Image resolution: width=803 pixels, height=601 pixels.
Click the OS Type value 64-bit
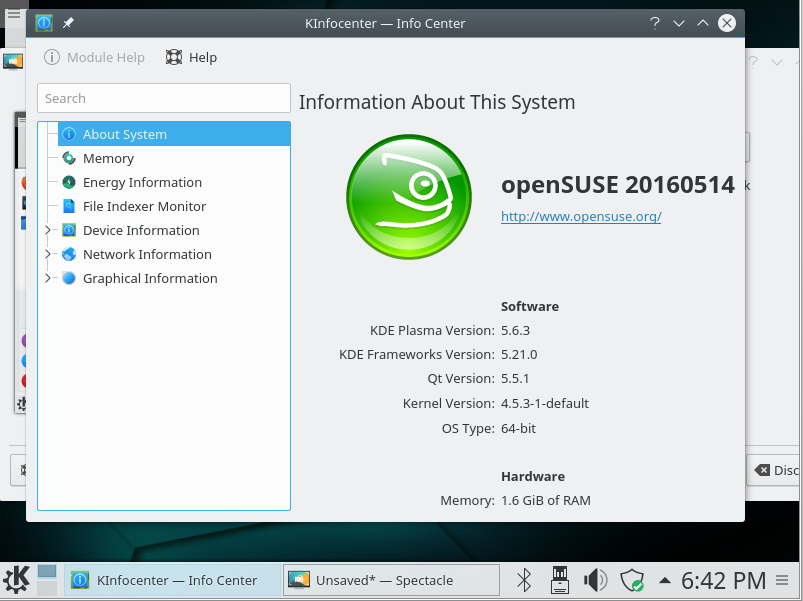click(x=518, y=428)
